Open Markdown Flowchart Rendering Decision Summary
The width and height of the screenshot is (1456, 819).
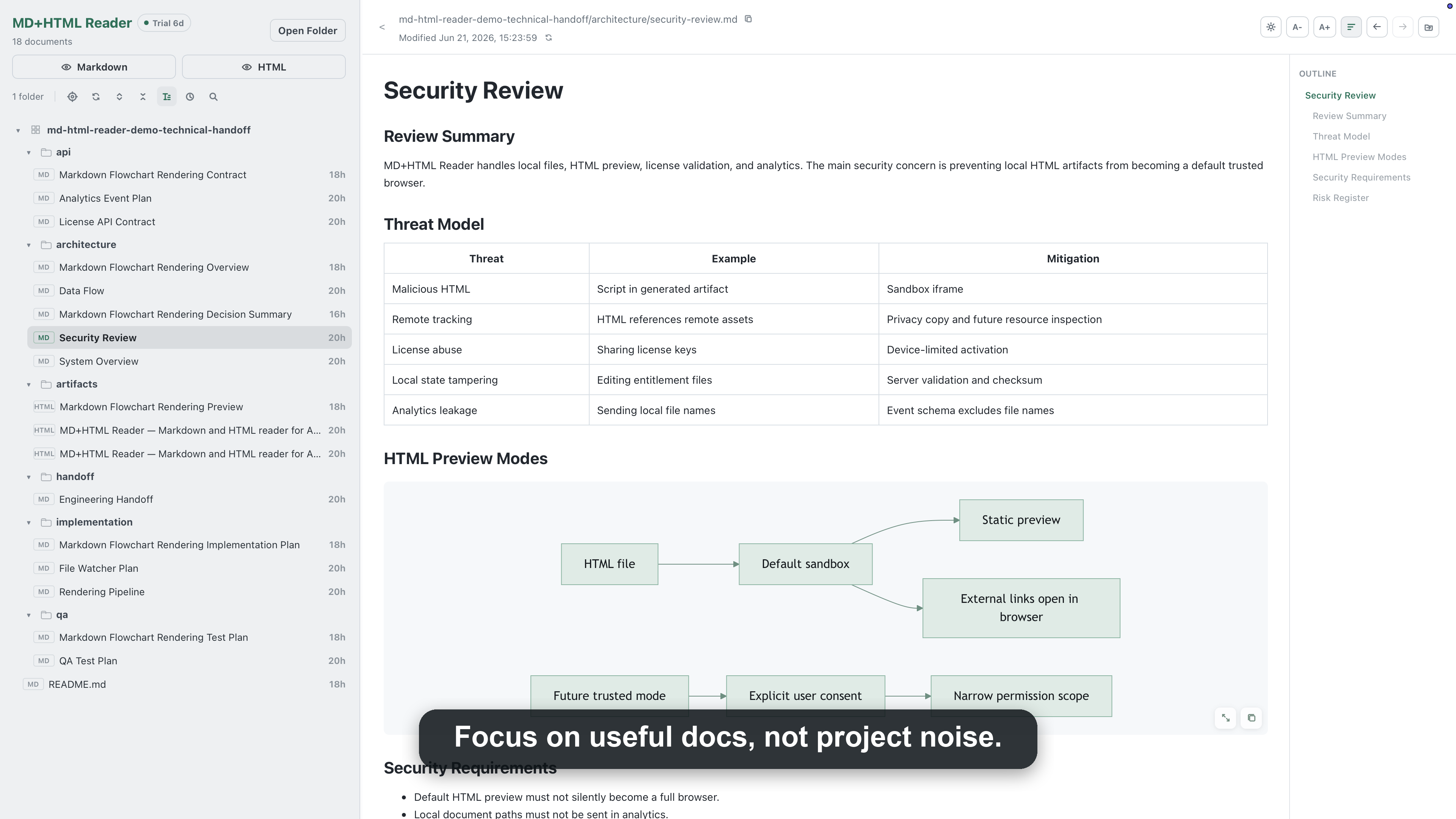(189, 314)
